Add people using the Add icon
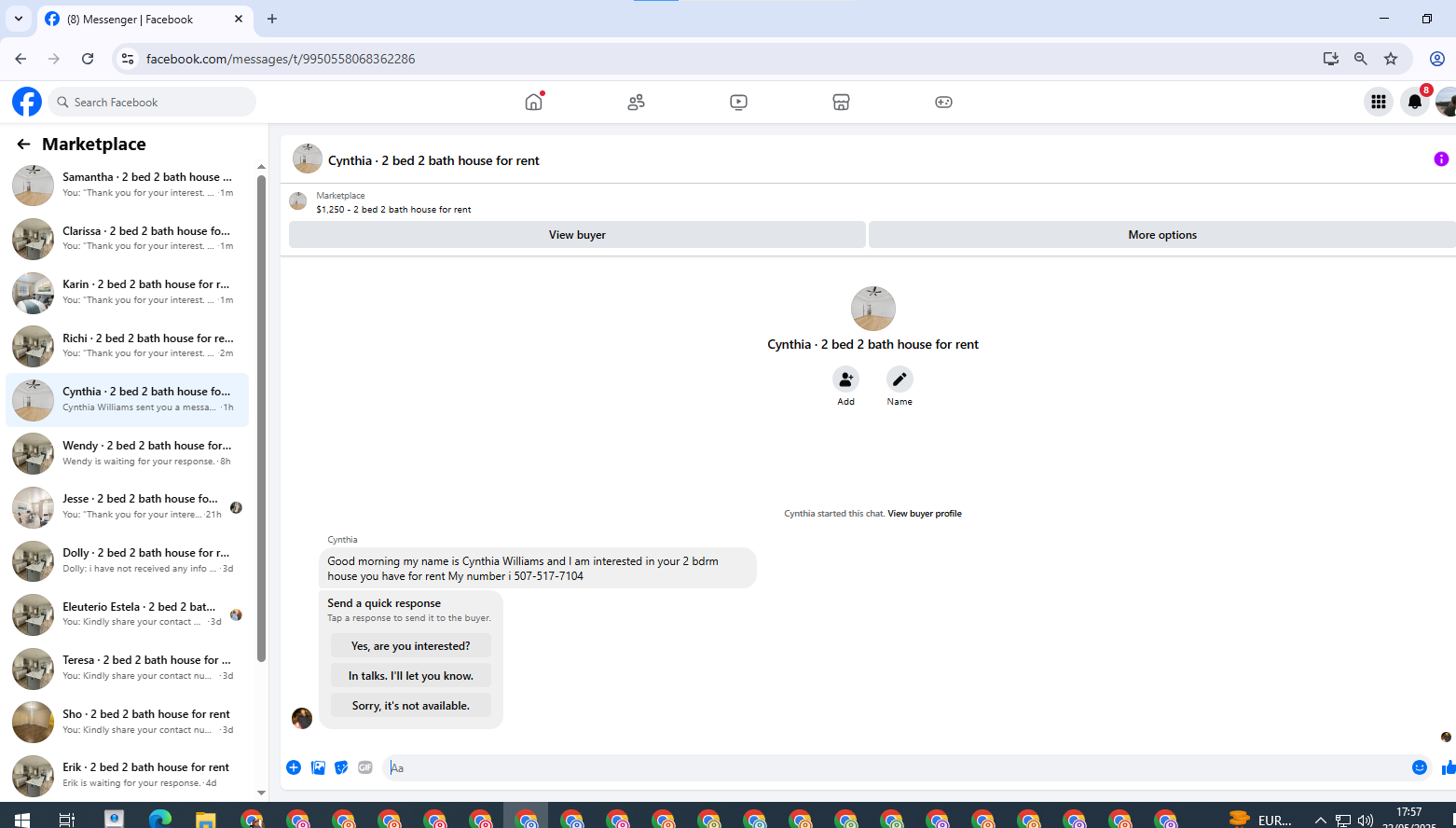Image resolution: width=1456 pixels, height=828 pixels. pyautogui.click(x=845, y=379)
